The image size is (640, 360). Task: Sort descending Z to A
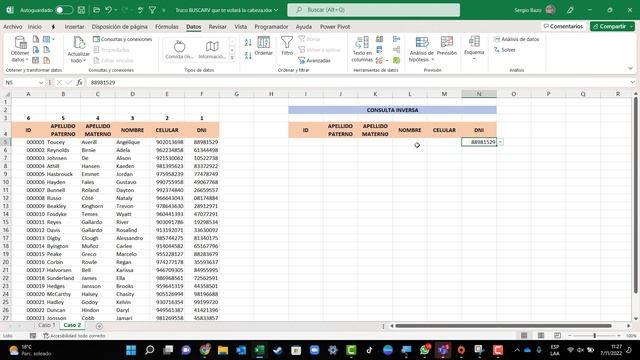click(x=248, y=55)
